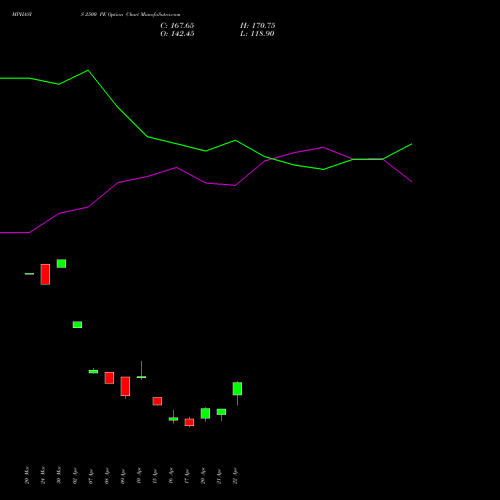This screenshot has width=500, height=500.
Task: Click the right end of the purple indicator line
Action: (x=411, y=181)
